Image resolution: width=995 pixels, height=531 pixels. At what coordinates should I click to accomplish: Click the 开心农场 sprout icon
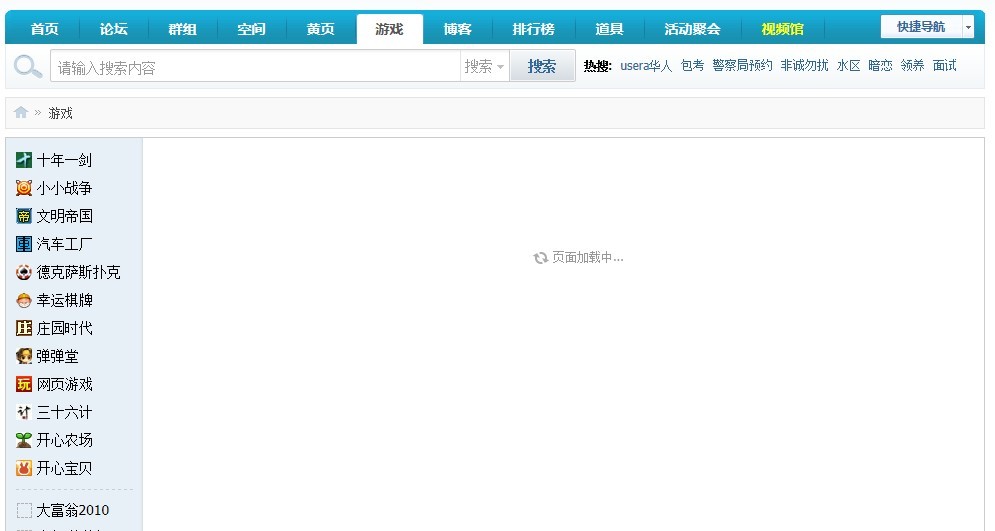coord(24,440)
